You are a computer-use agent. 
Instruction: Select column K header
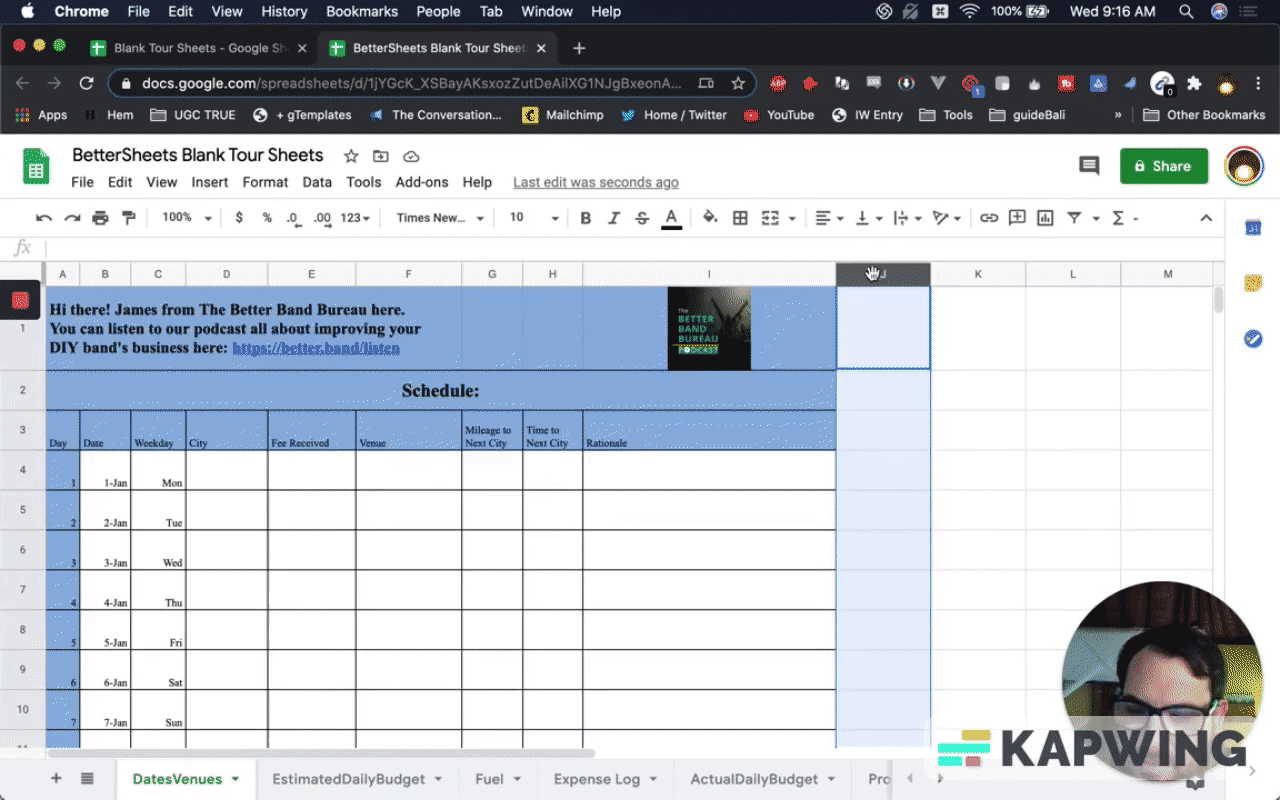(x=978, y=274)
